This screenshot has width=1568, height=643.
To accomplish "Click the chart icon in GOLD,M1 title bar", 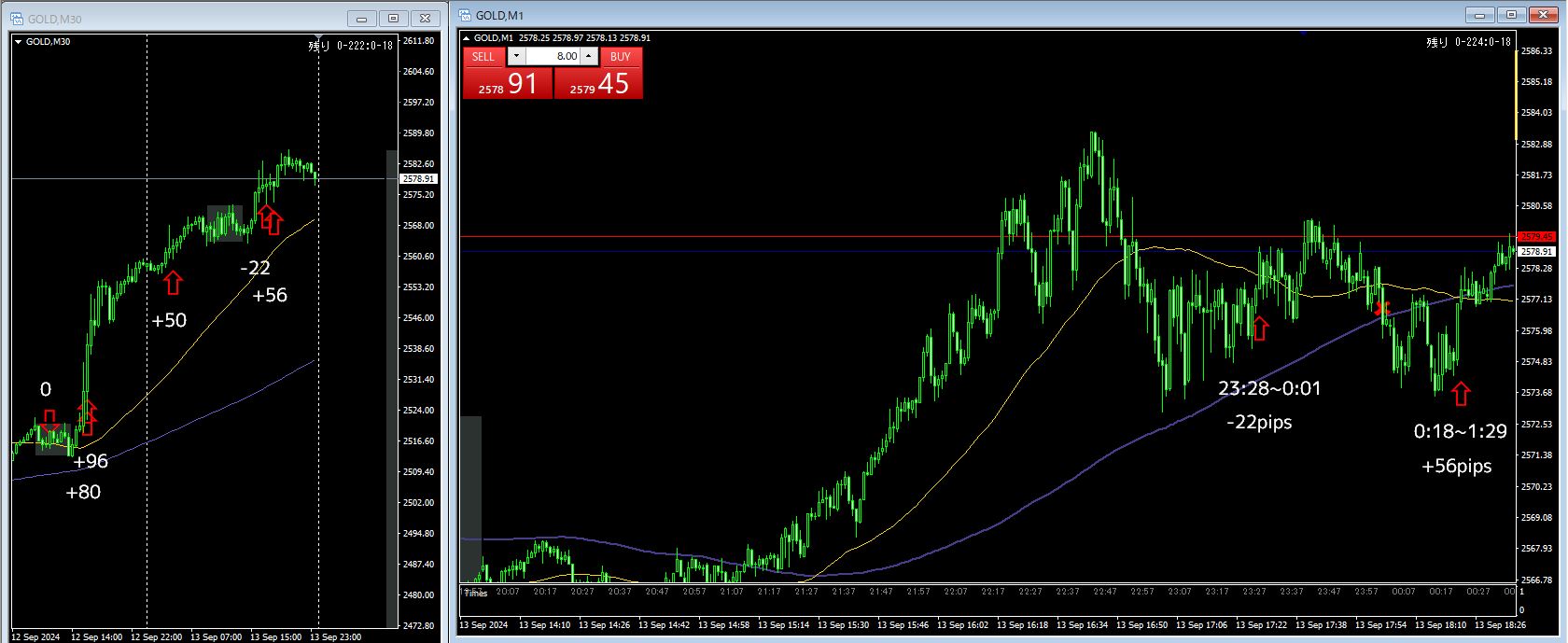I will [x=466, y=15].
